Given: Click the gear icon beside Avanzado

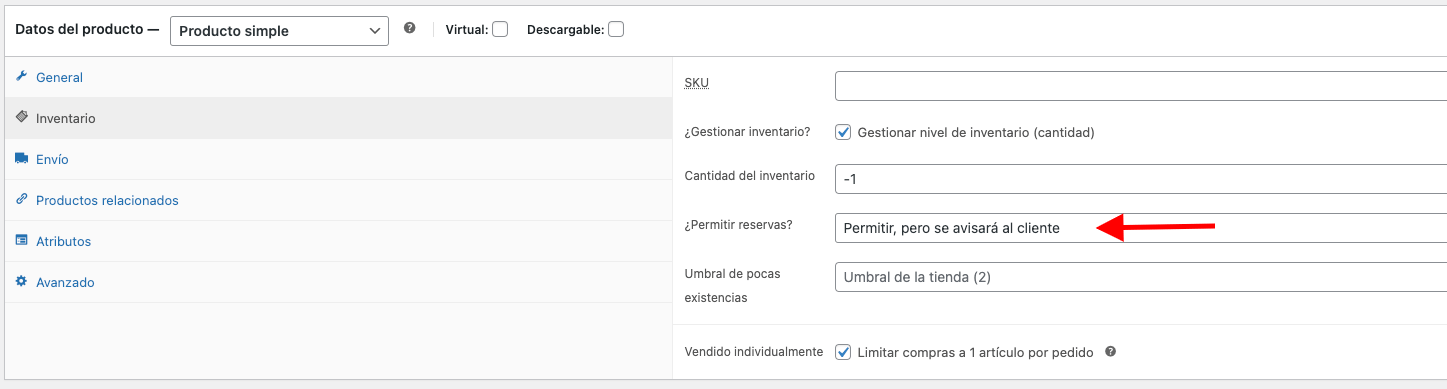Looking at the screenshot, I should (21, 281).
